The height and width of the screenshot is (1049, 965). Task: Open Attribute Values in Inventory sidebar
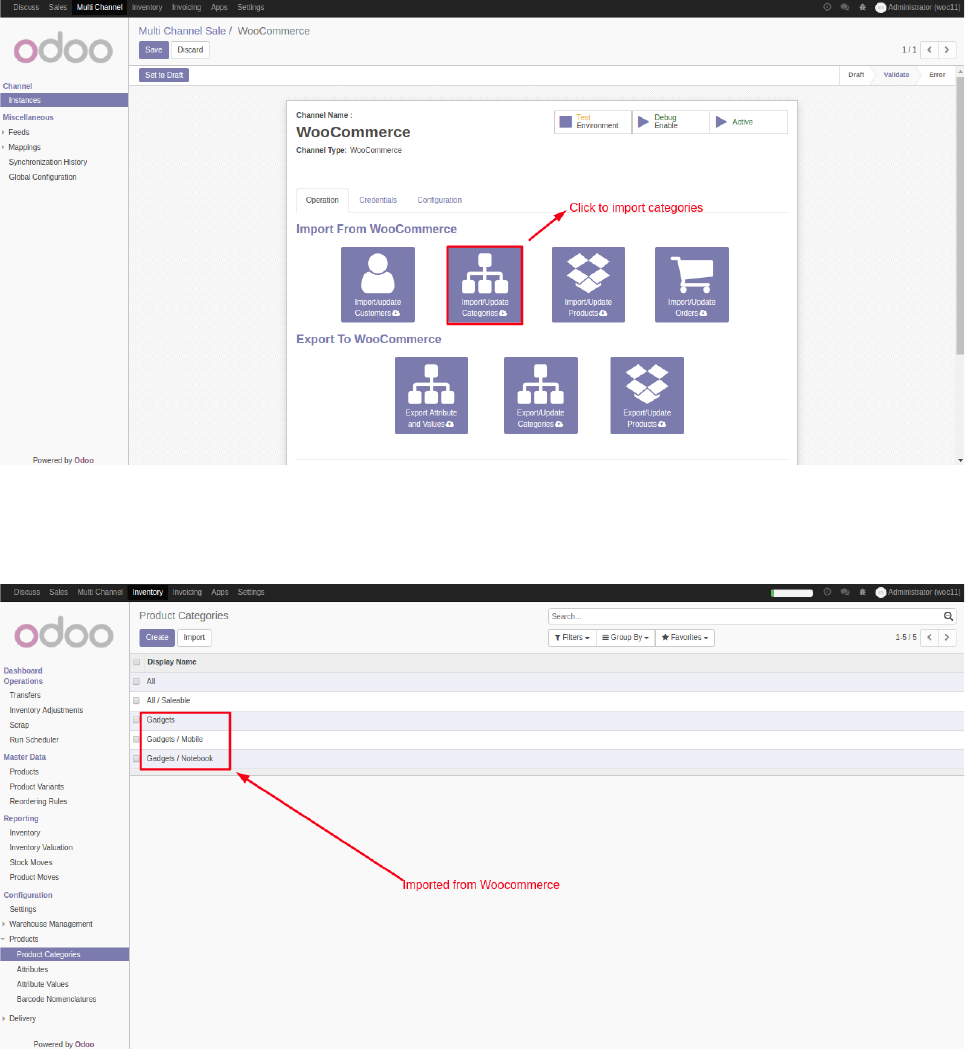(42, 984)
